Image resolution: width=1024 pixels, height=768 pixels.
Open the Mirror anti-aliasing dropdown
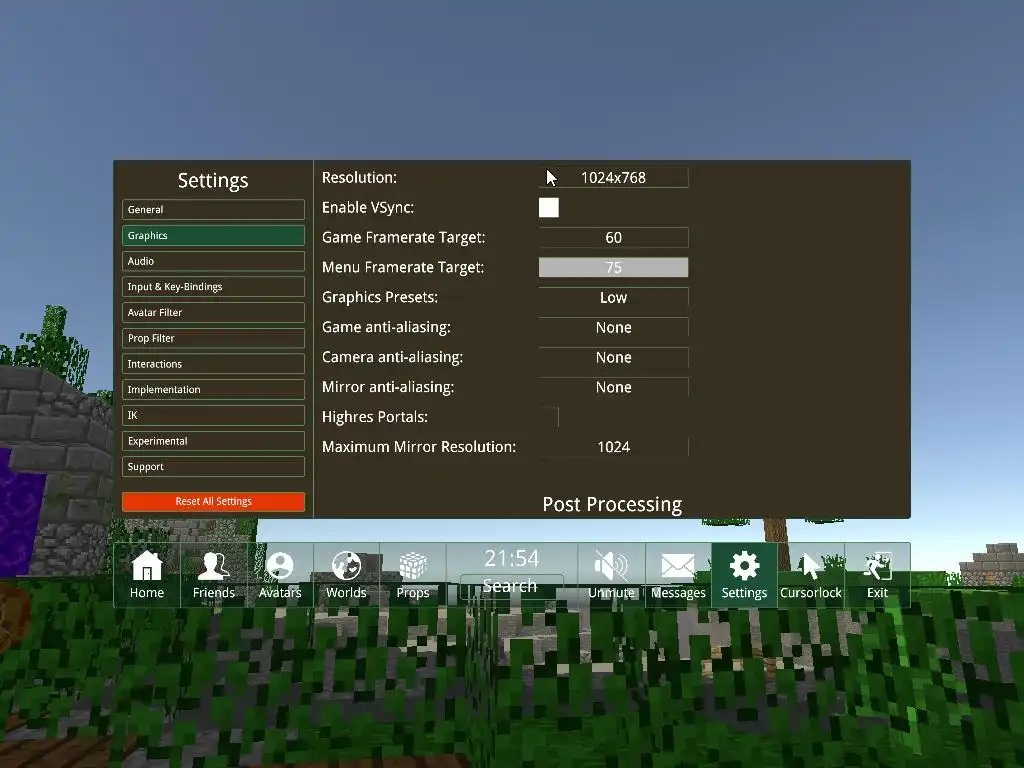613,387
